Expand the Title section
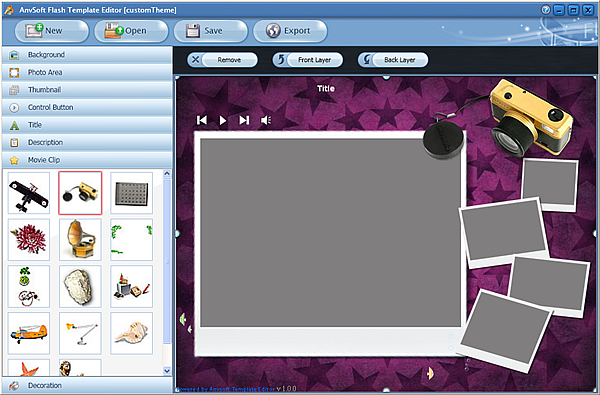Screen dimensions: 600x395 (87, 125)
